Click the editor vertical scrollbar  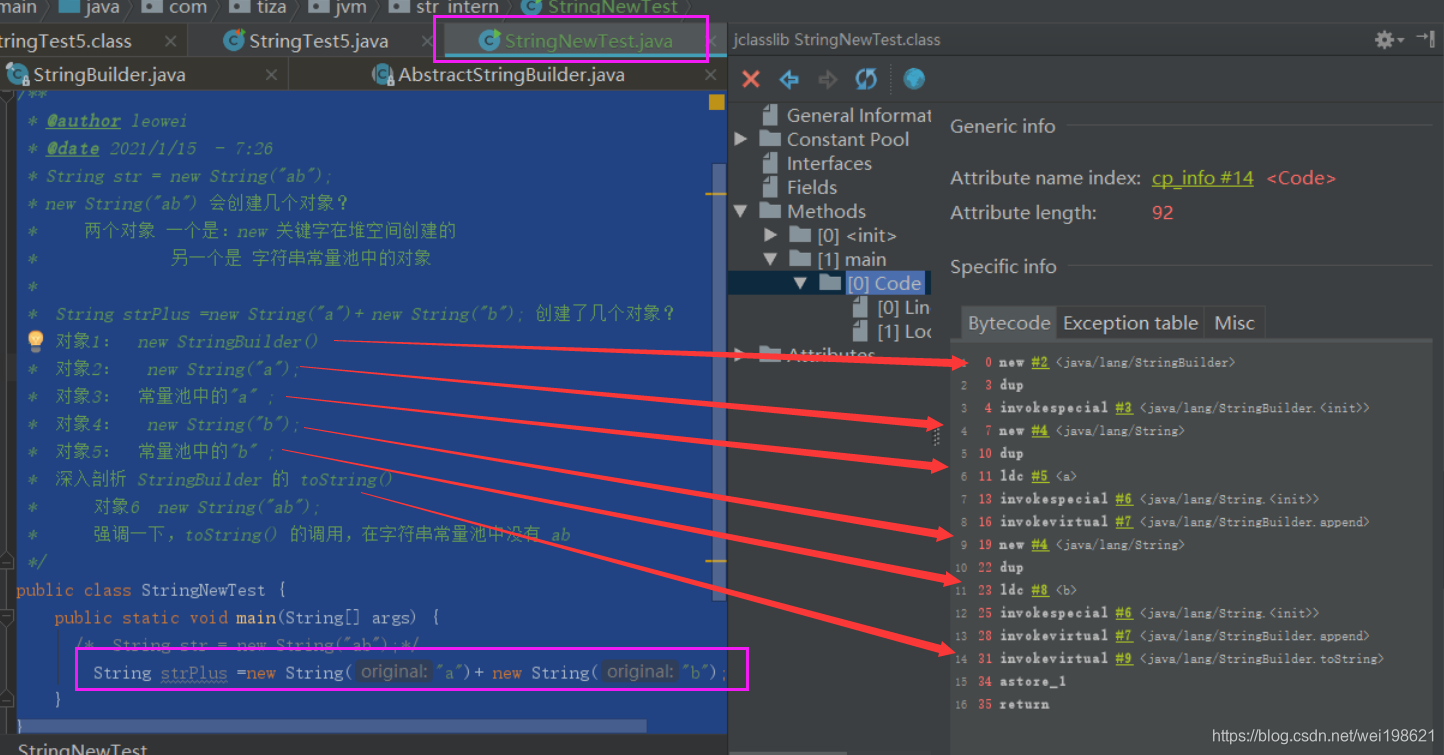(718, 380)
